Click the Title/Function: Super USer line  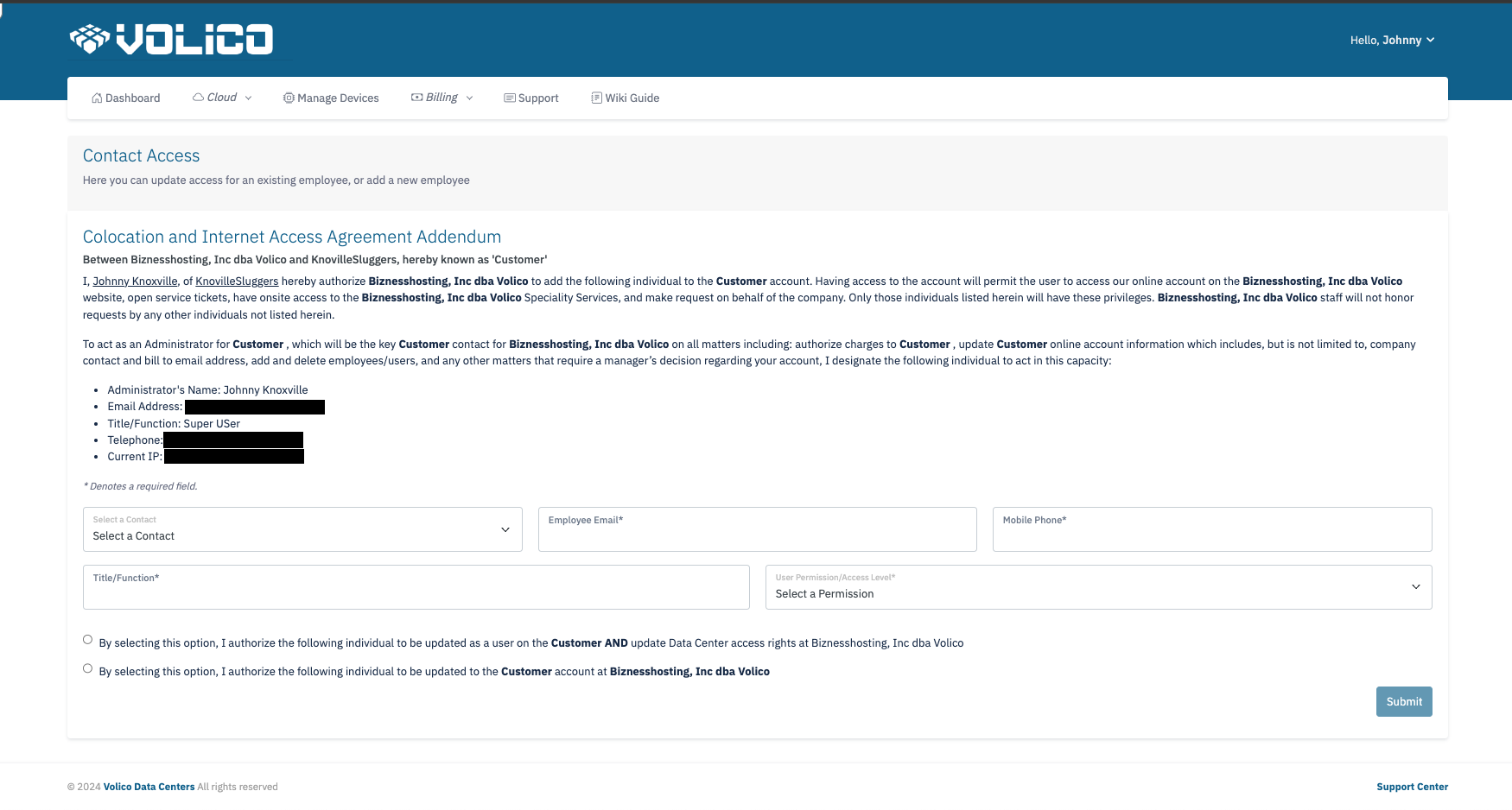pyautogui.click(x=174, y=424)
